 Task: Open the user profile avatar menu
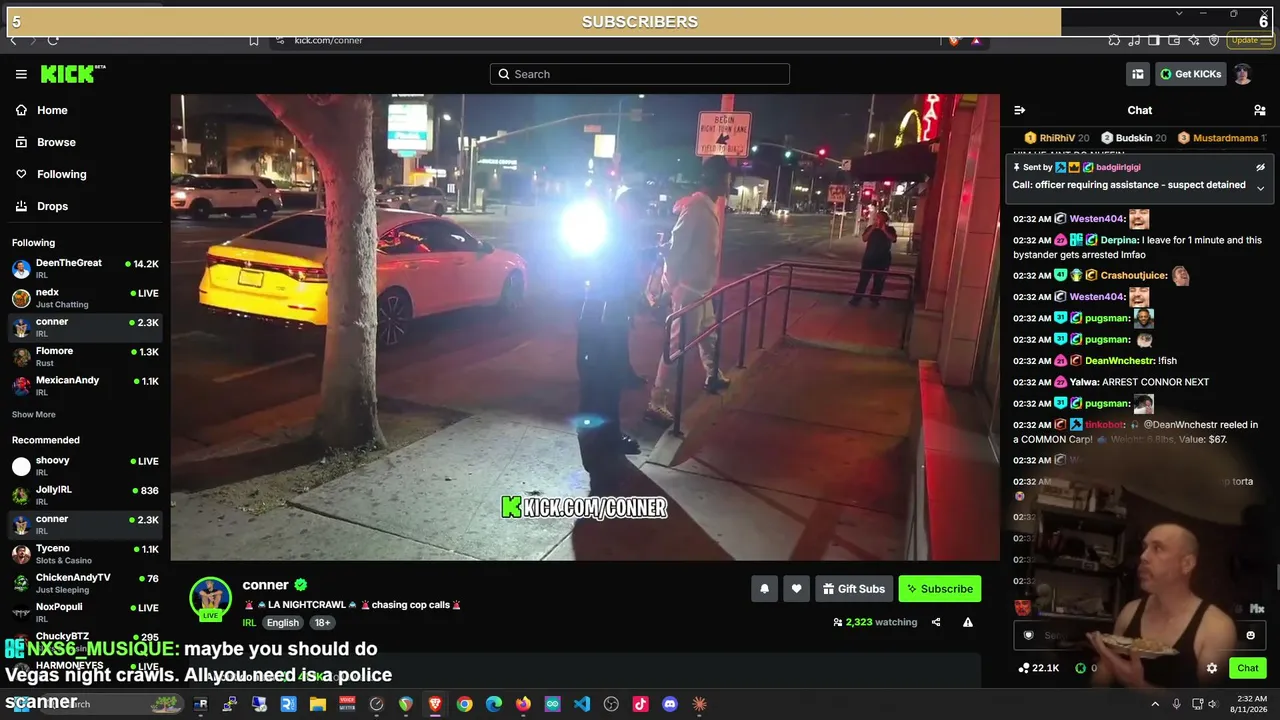point(1243,74)
